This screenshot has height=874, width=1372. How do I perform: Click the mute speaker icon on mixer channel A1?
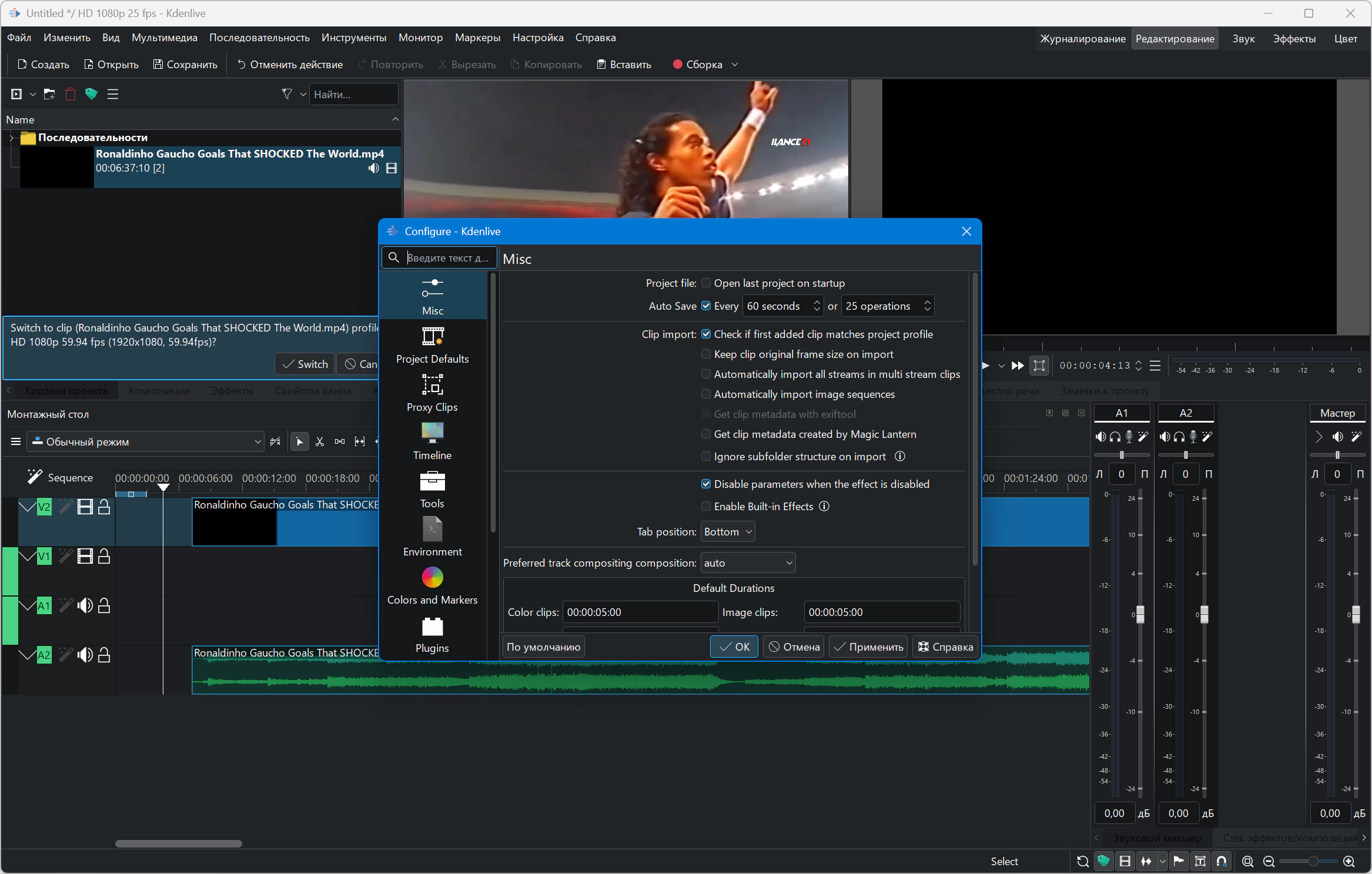point(1100,437)
